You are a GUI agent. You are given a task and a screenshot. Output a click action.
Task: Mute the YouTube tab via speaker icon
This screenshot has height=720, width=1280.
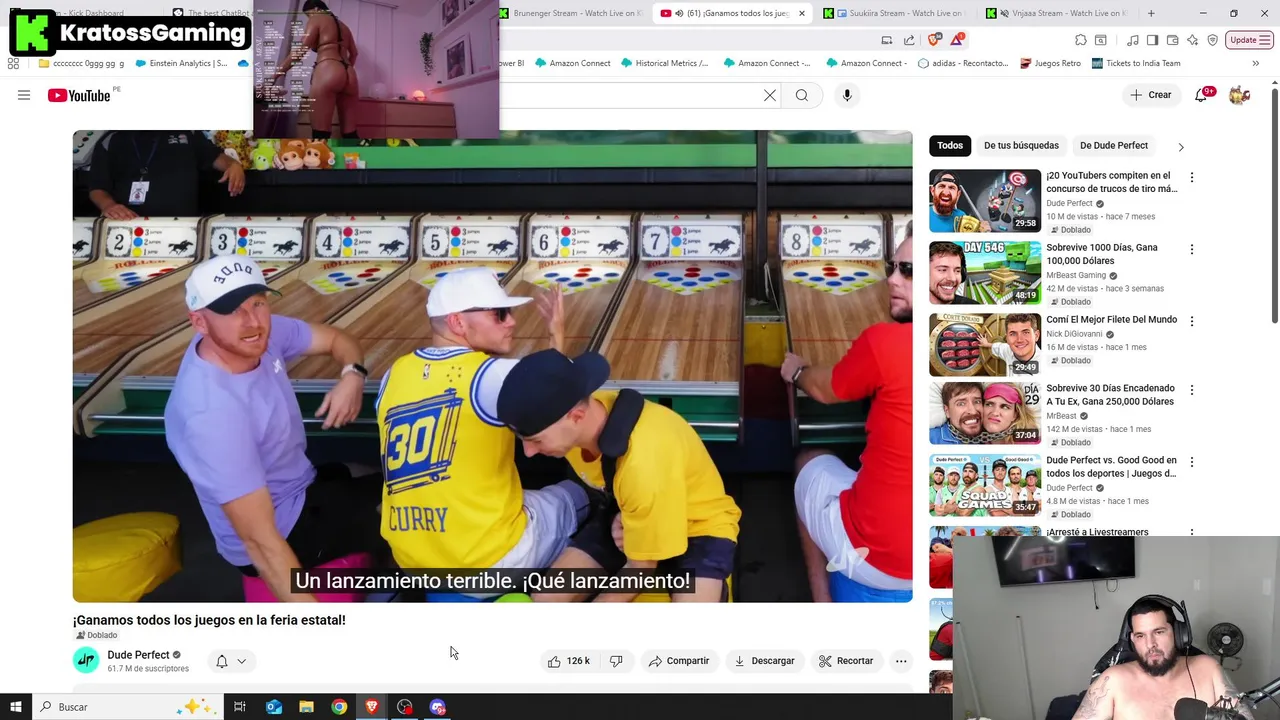pyautogui.click(x=679, y=13)
